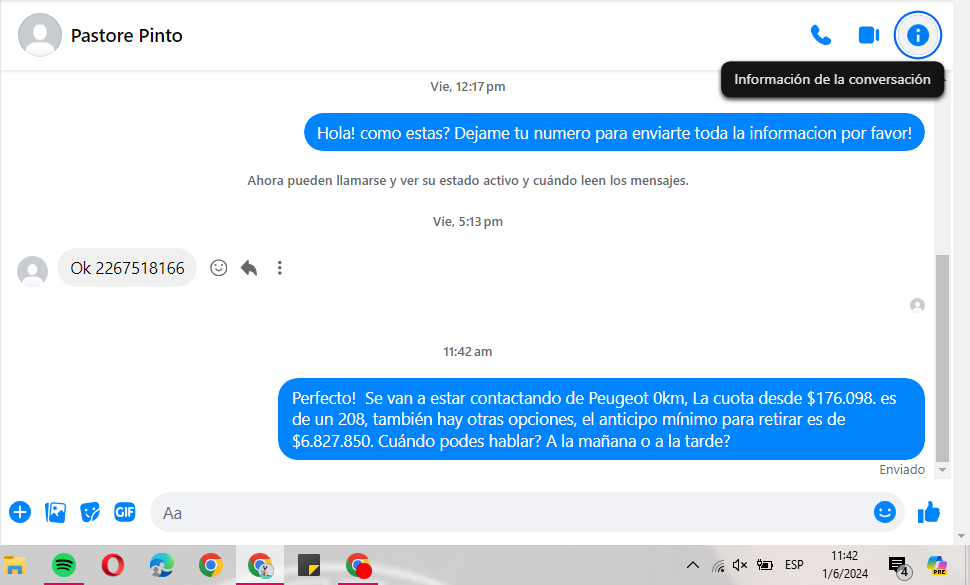Open Copilot preview from the taskbar
This screenshot has width=970, height=585.
[937, 565]
